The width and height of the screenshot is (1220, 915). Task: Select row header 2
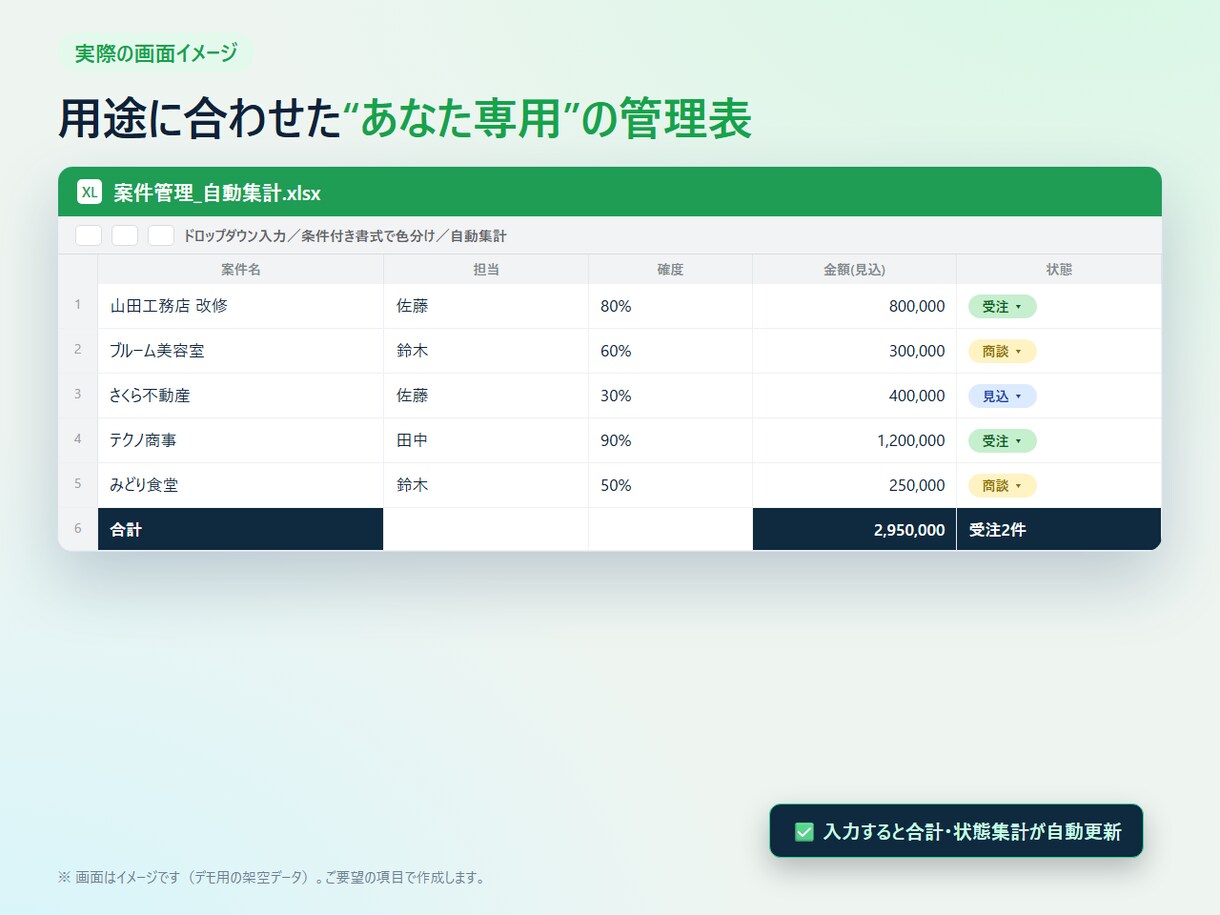click(78, 351)
